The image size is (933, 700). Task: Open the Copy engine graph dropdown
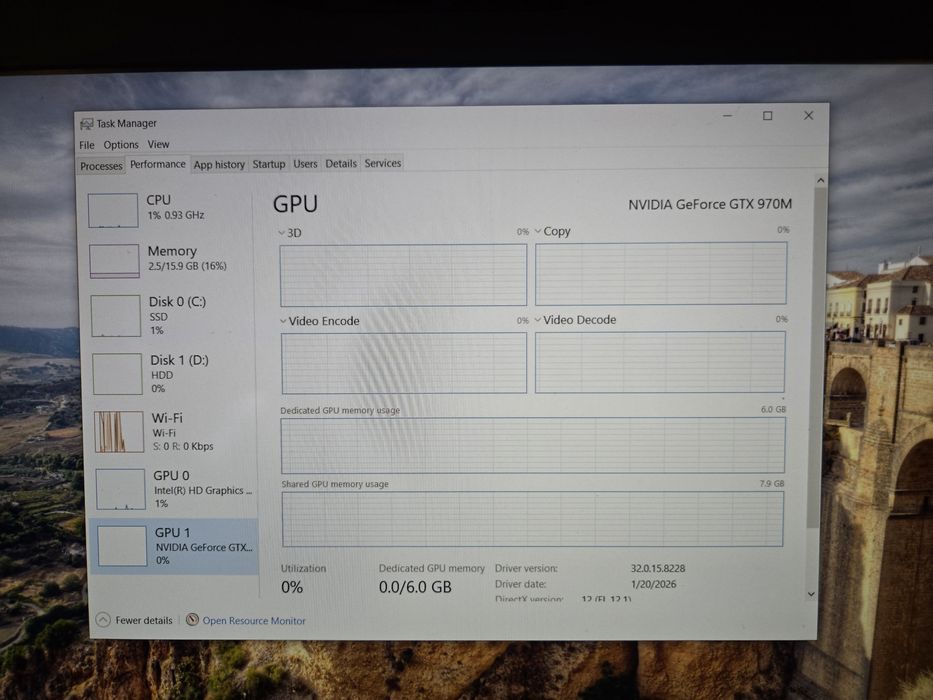pos(538,231)
